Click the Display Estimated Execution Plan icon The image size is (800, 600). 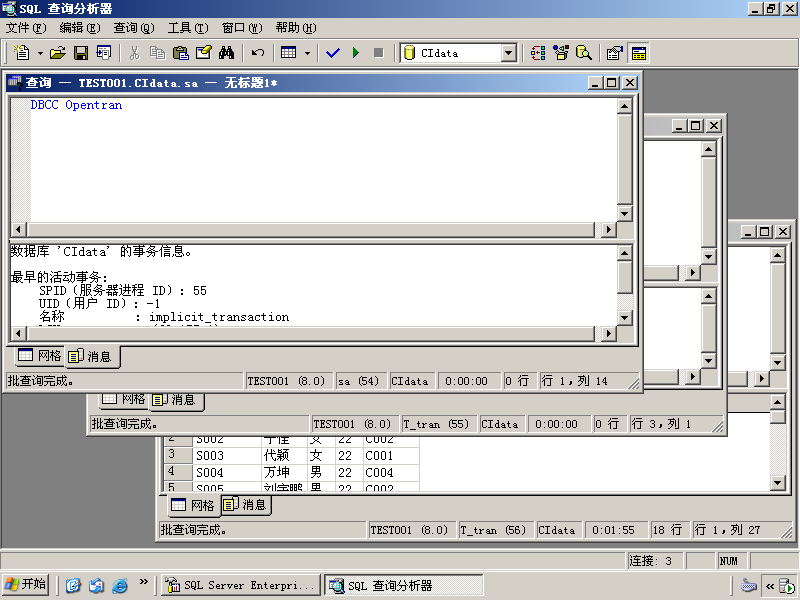tap(538, 53)
